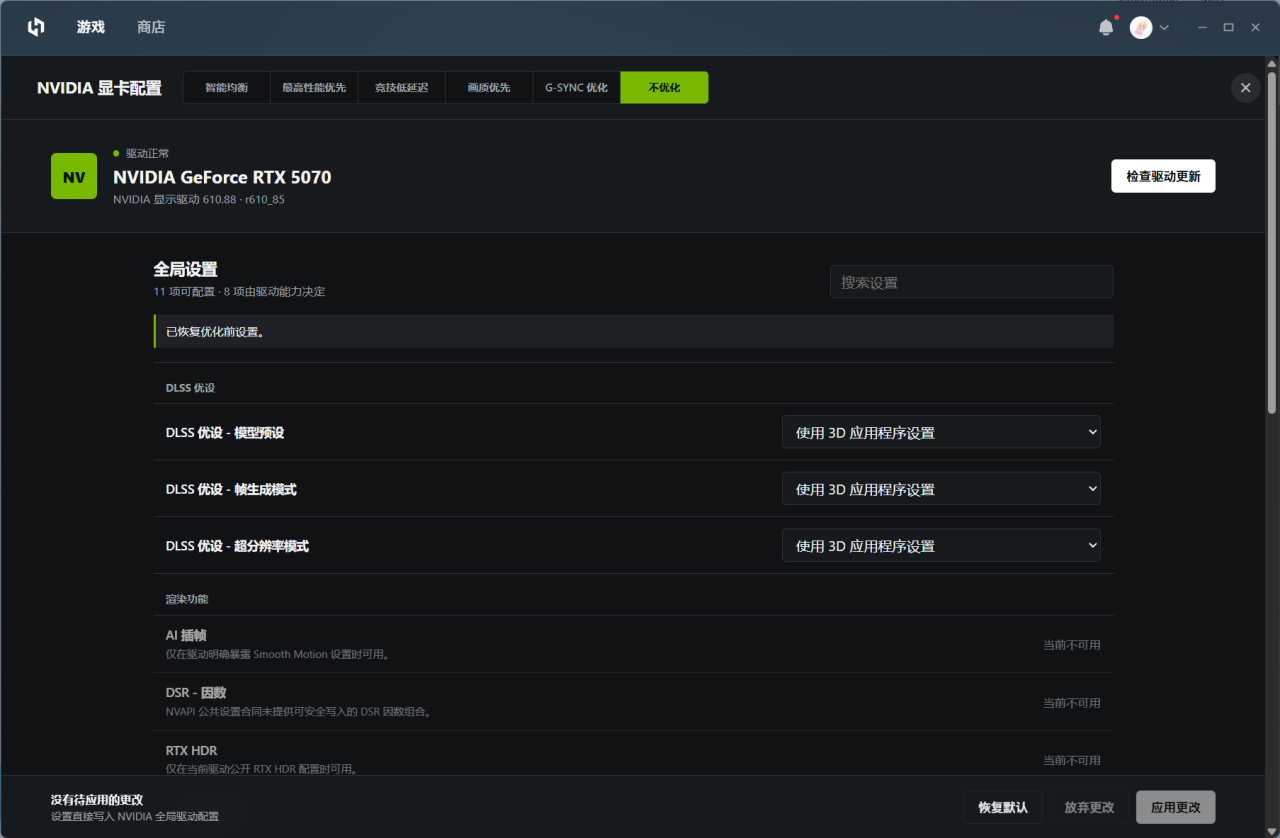Click the 检查驱动更新 button

coord(1163,176)
